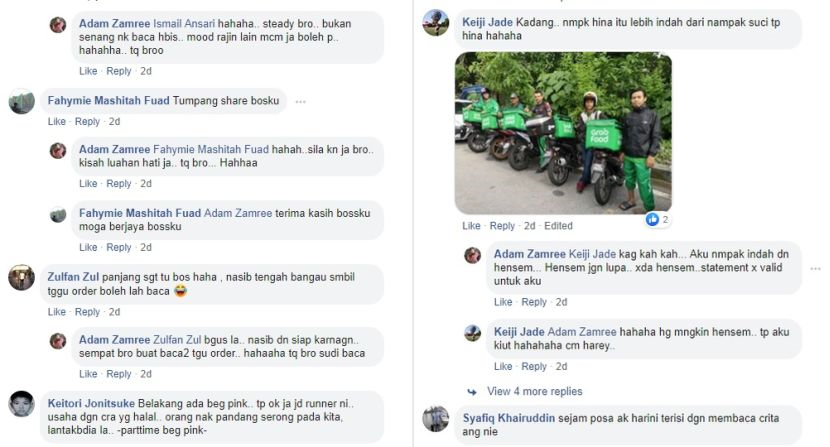
Task: Open options menu beside Adam Zamree's hensem reply
Action: pos(815,269)
